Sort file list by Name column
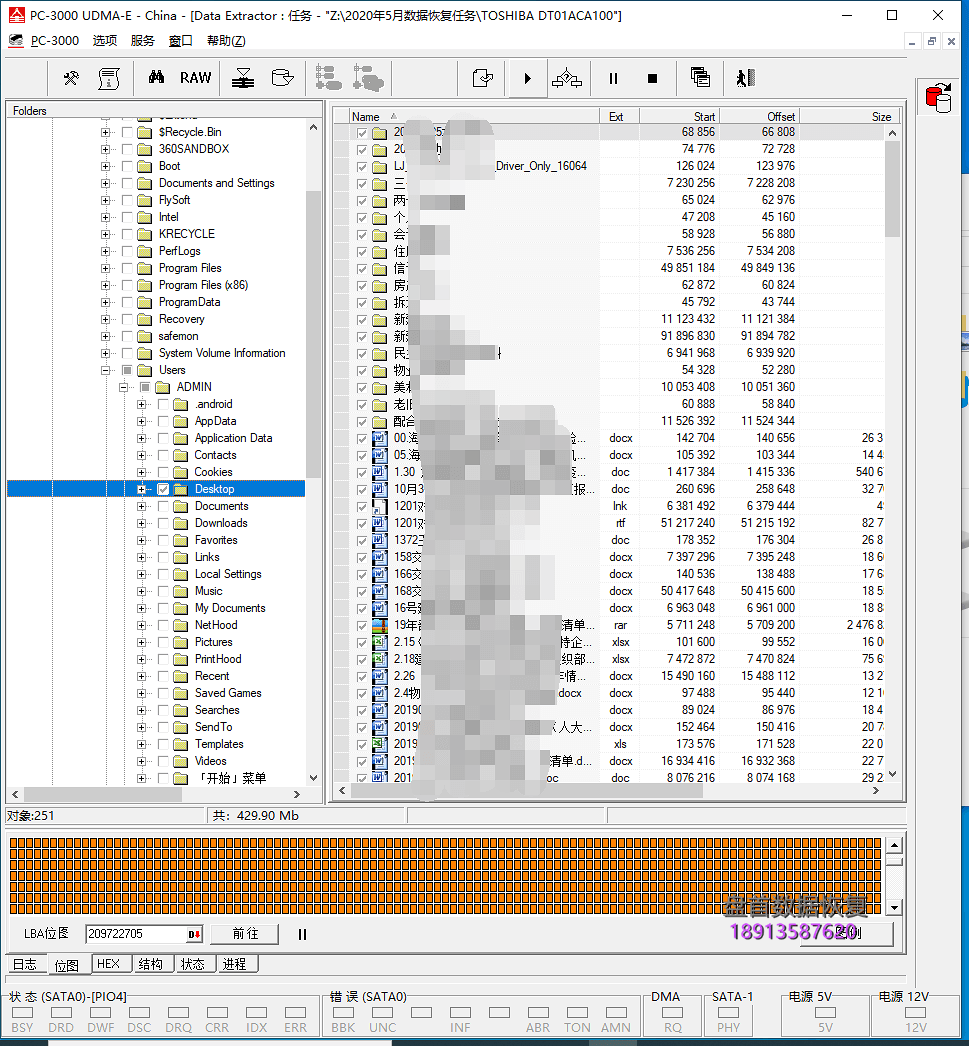Image resolution: width=969 pixels, height=1046 pixels. point(473,116)
